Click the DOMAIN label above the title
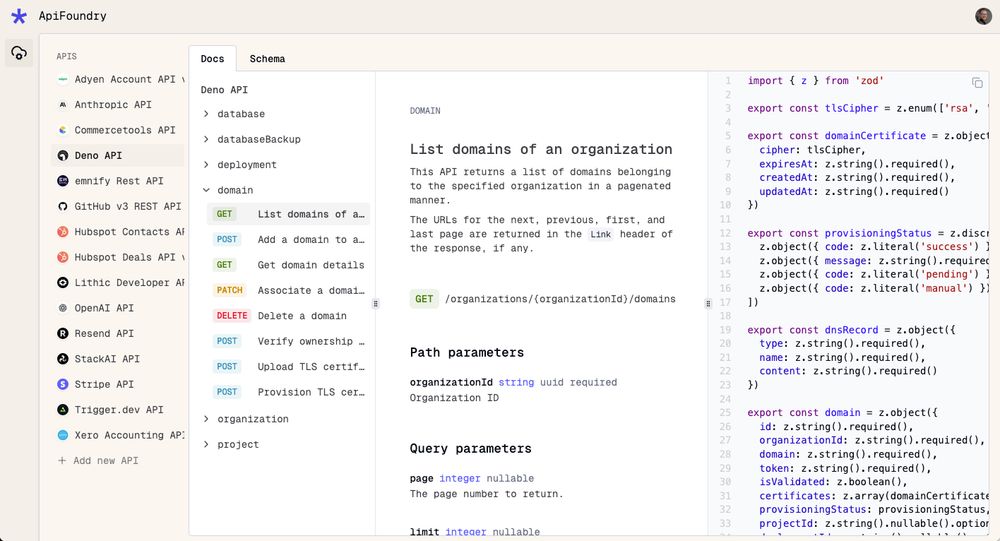1000x541 pixels. pos(425,111)
